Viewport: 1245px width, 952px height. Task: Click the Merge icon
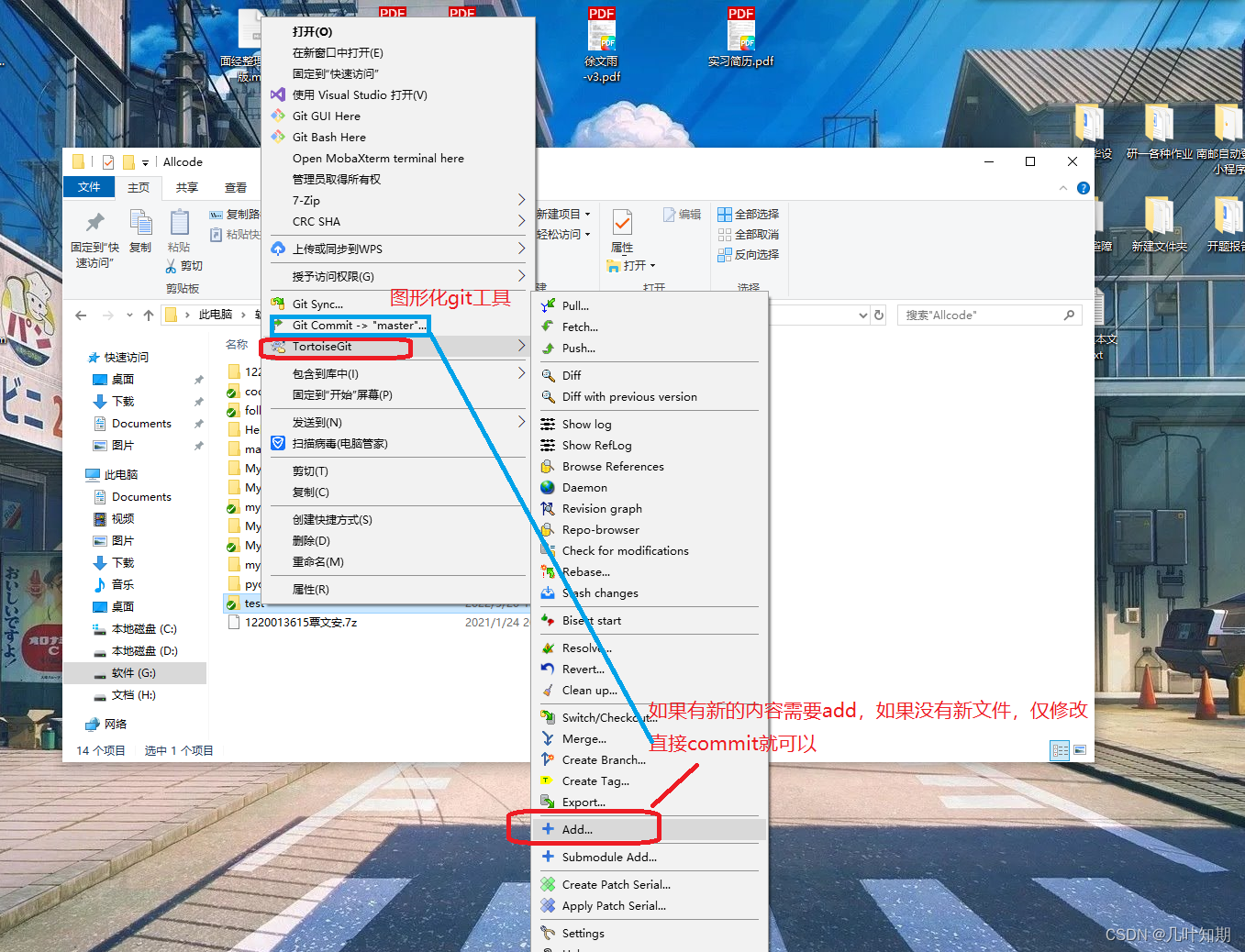tap(548, 738)
